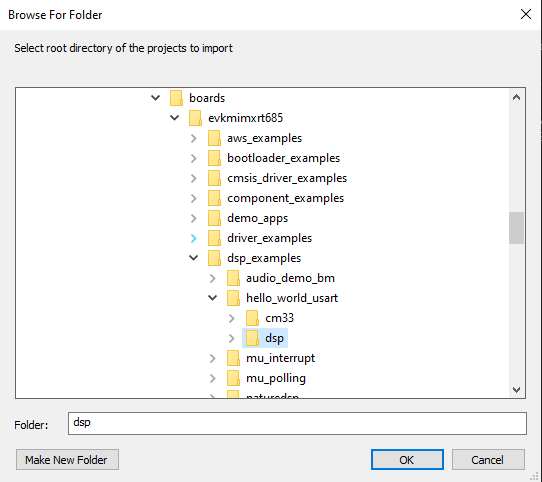Confirm selection with the OK button
The height and width of the screenshot is (482, 542).
coord(407,460)
